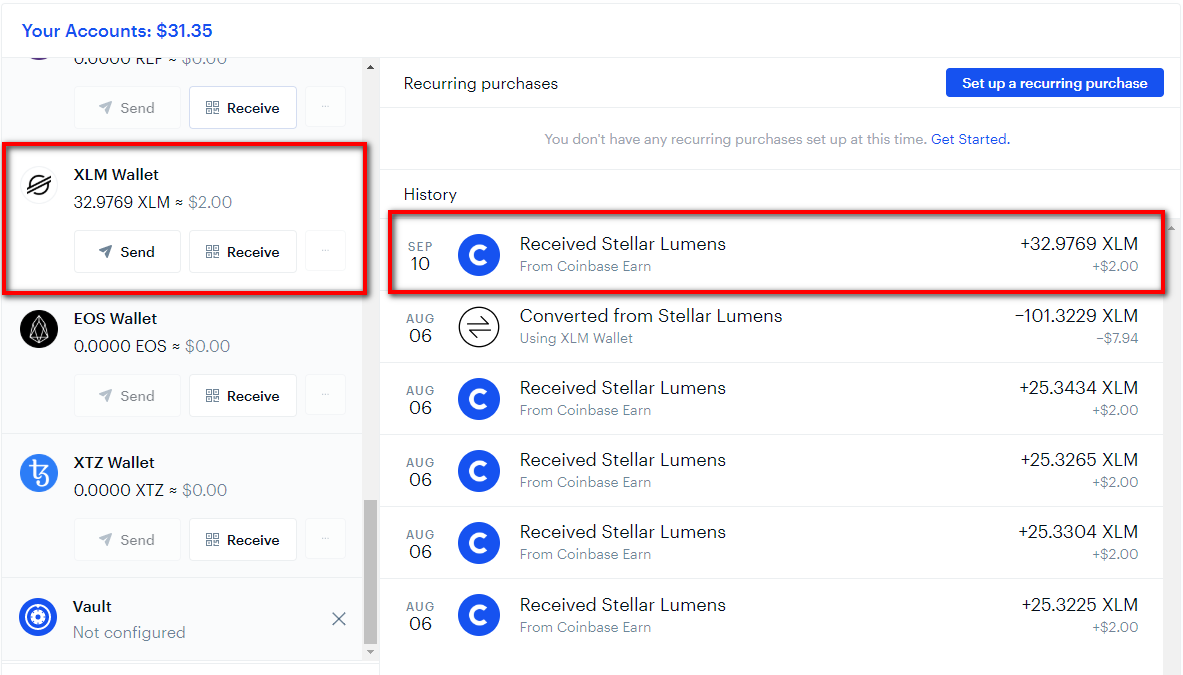This screenshot has height=675, width=1183.
Task: Open the Converted from Stellar Lumens transaction
Action: (x=771, y=327)
